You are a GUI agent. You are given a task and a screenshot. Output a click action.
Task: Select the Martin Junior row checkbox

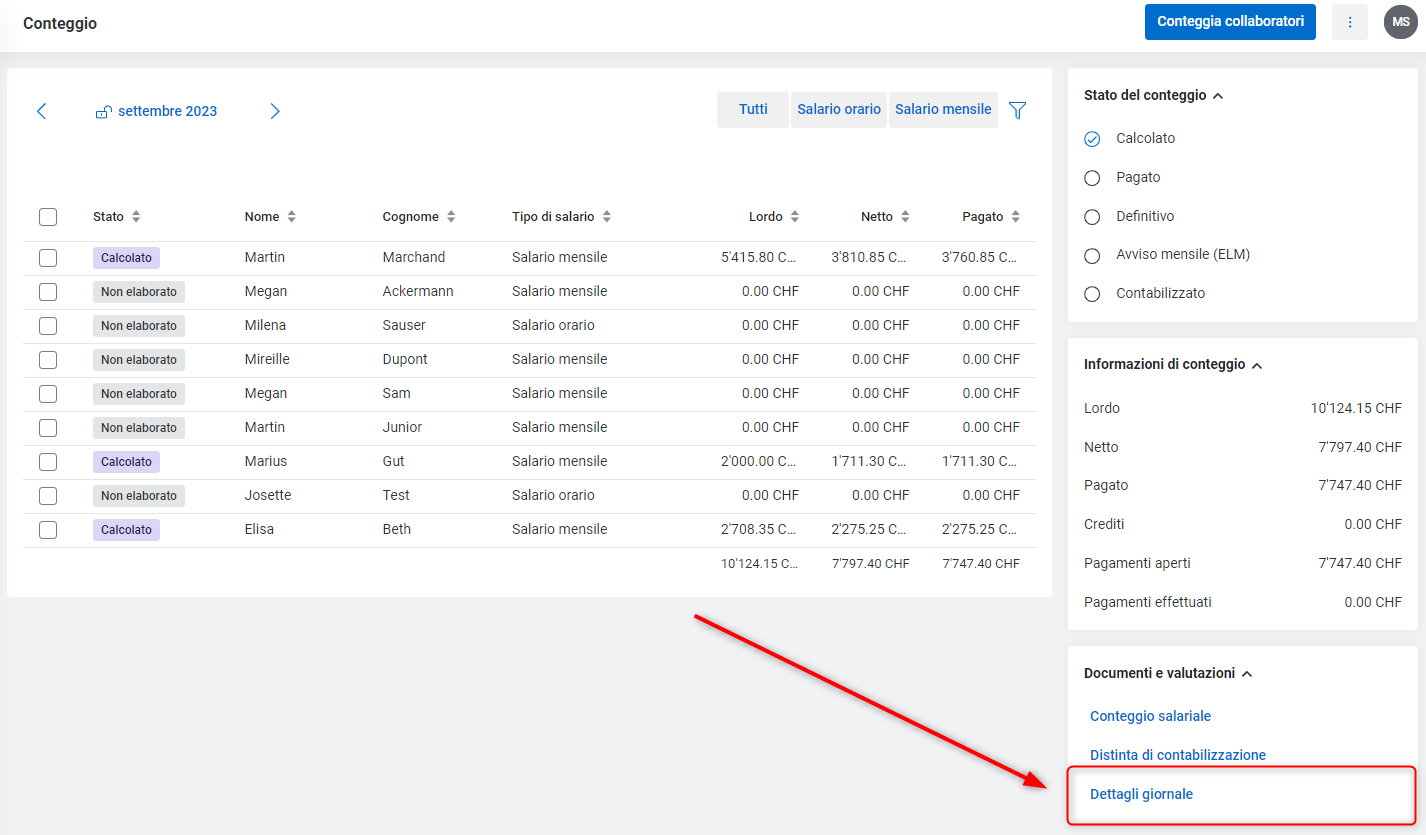coord(48,428)
